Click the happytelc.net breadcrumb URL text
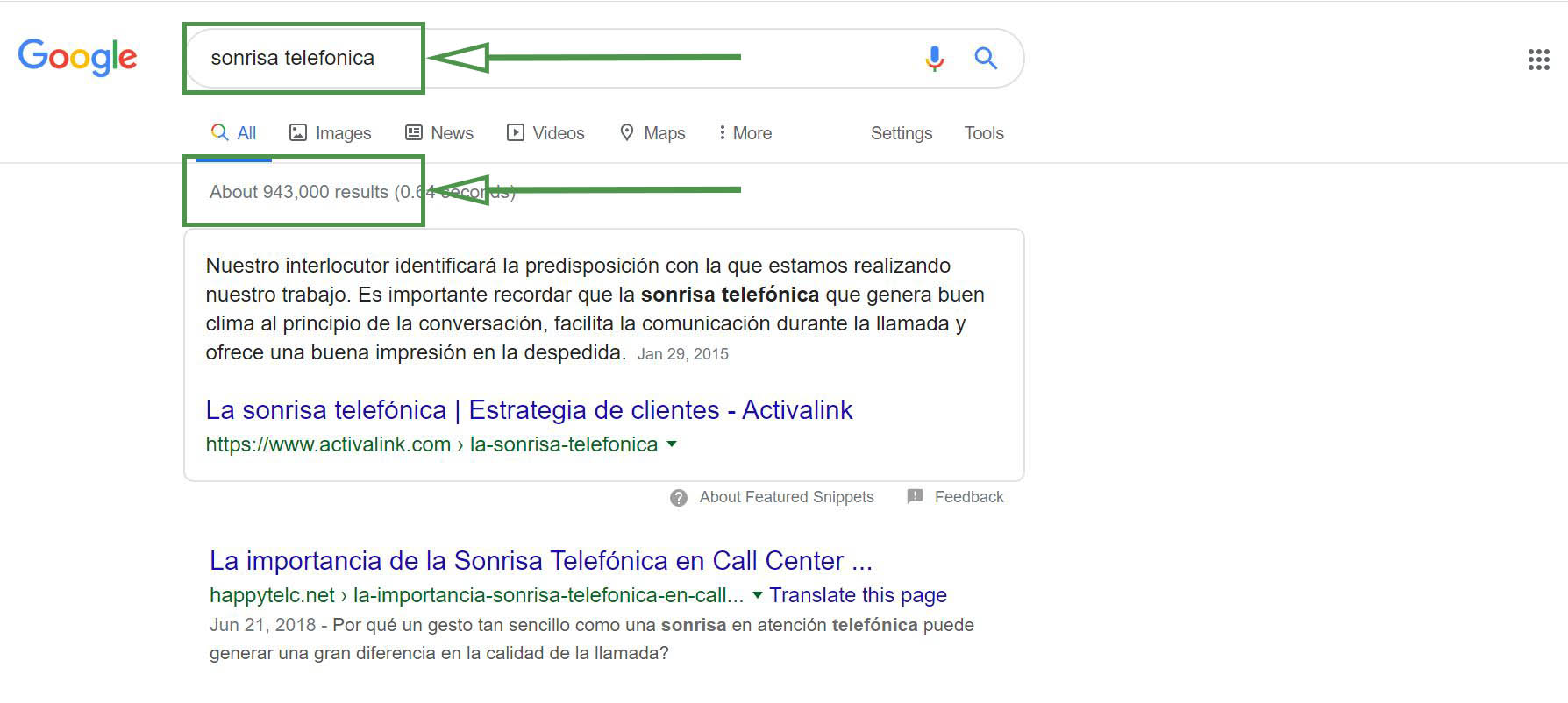 point(476,595)
